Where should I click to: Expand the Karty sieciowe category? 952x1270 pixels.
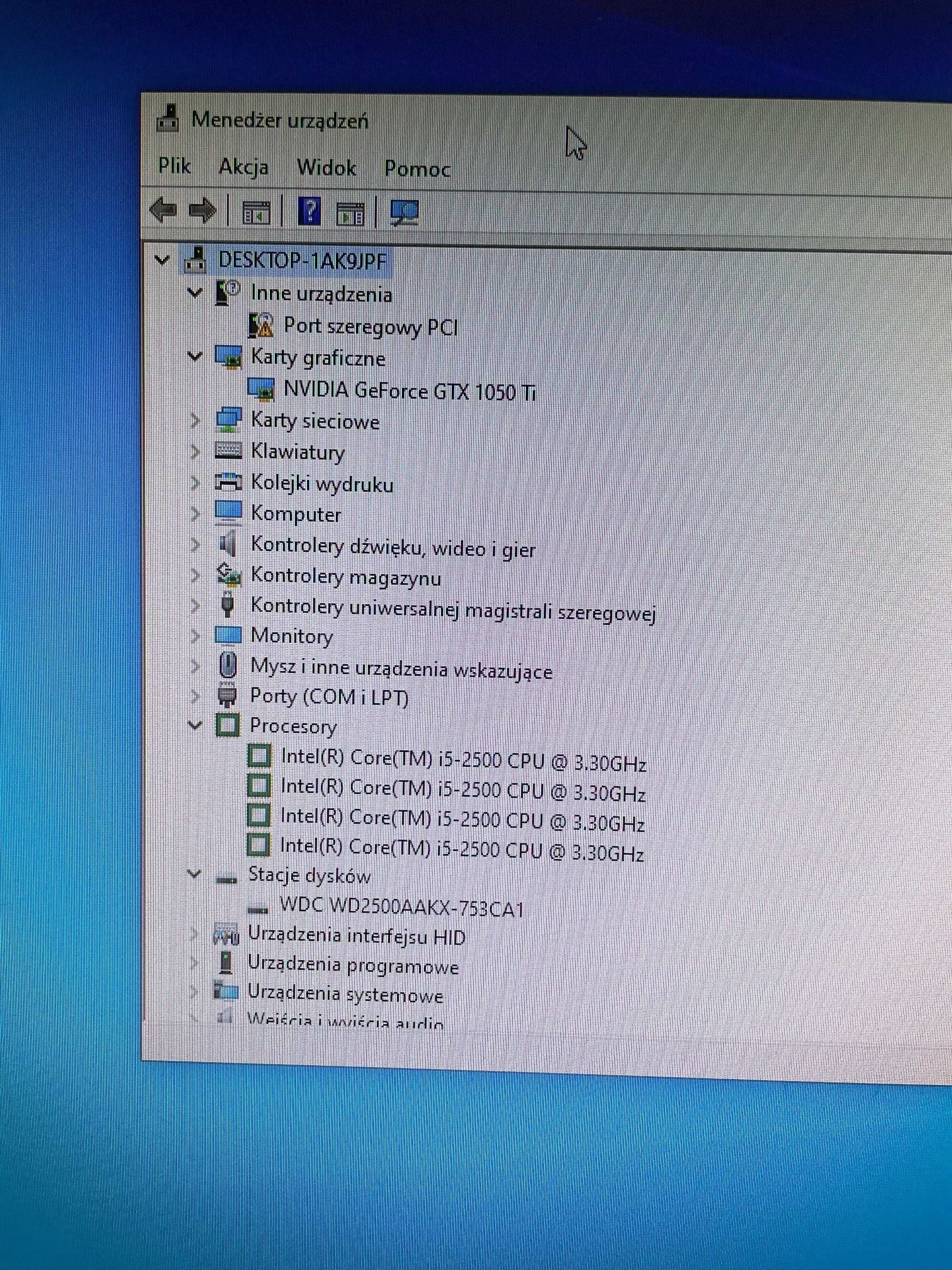click(195, 420)
